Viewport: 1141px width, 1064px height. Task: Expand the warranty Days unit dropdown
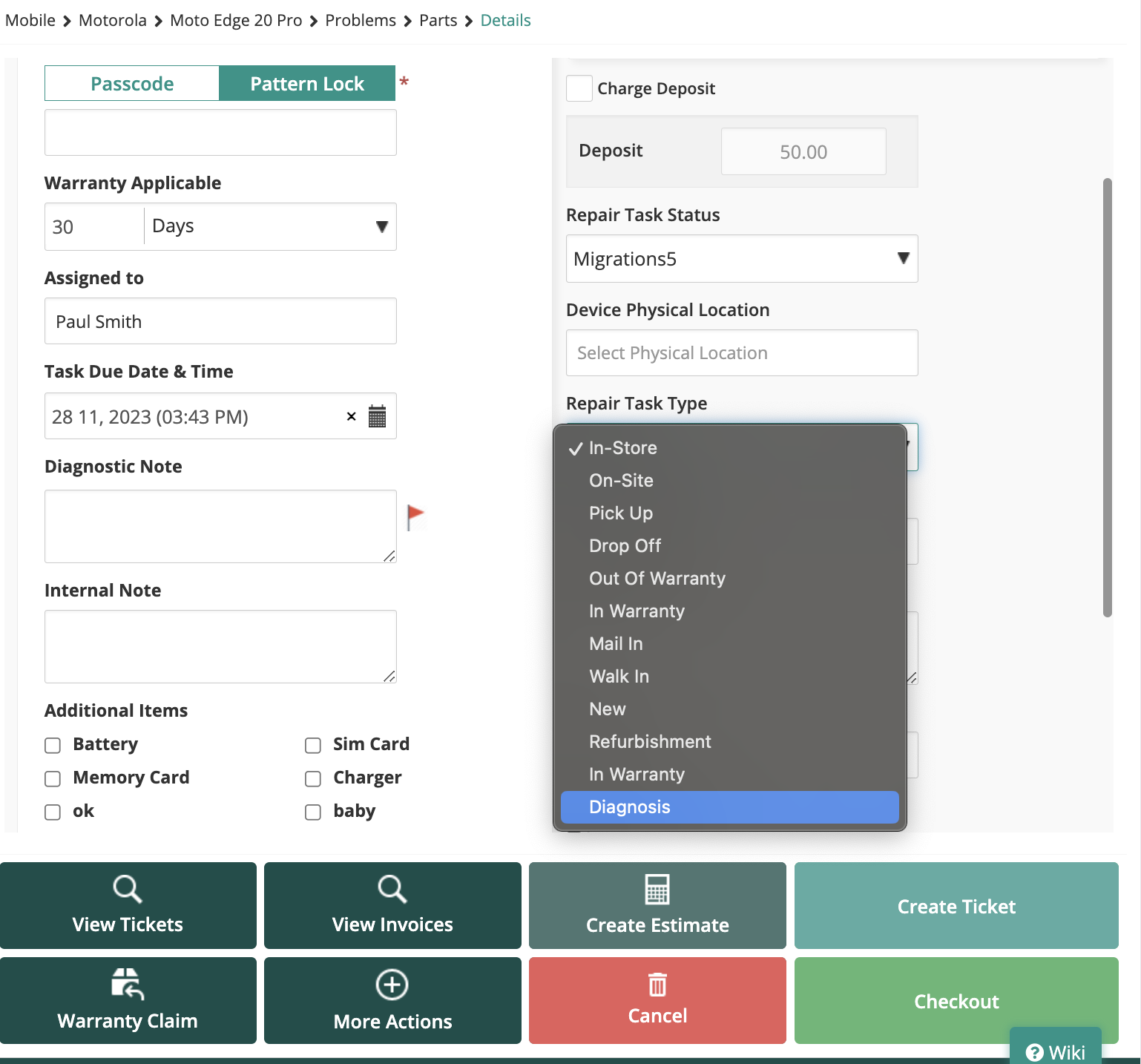[x=270, y=226]
